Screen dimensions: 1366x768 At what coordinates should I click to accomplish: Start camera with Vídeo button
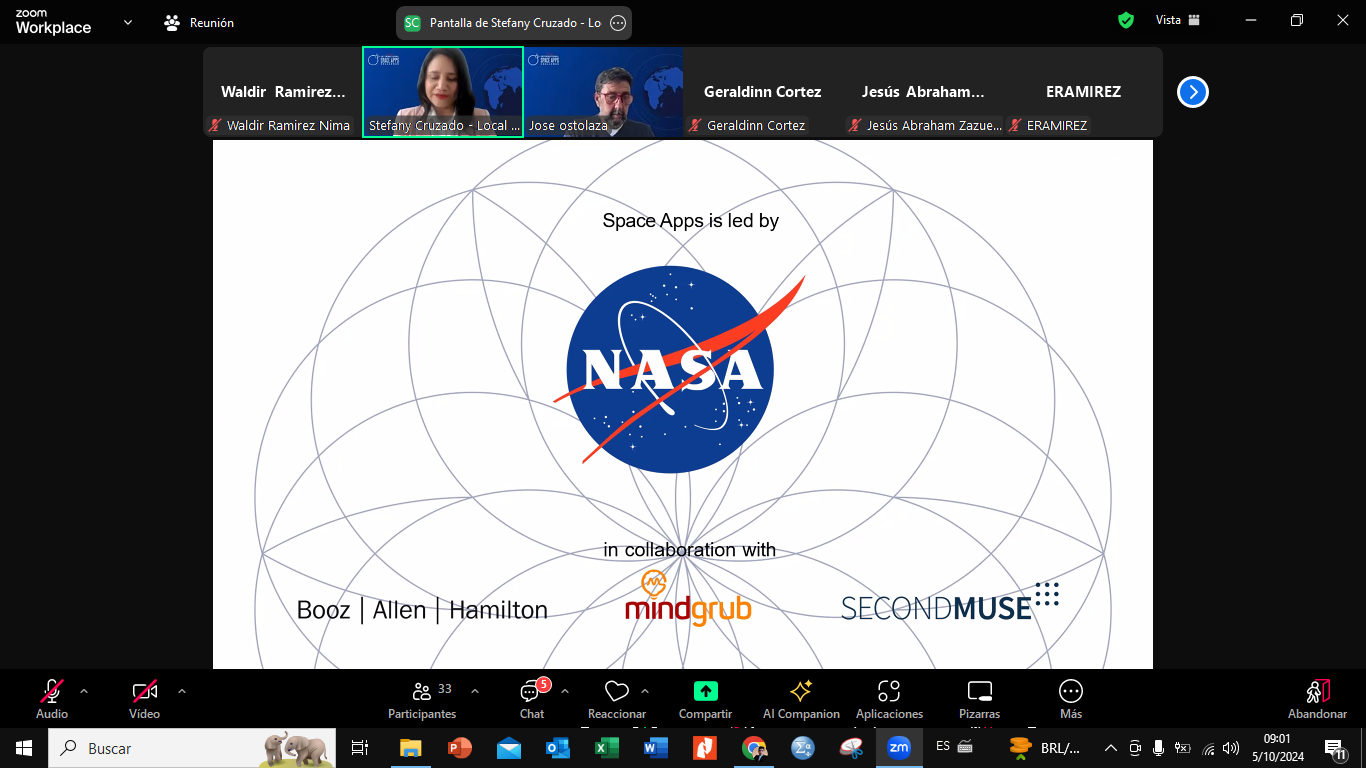pyautogui.click(x=145, y=698)
